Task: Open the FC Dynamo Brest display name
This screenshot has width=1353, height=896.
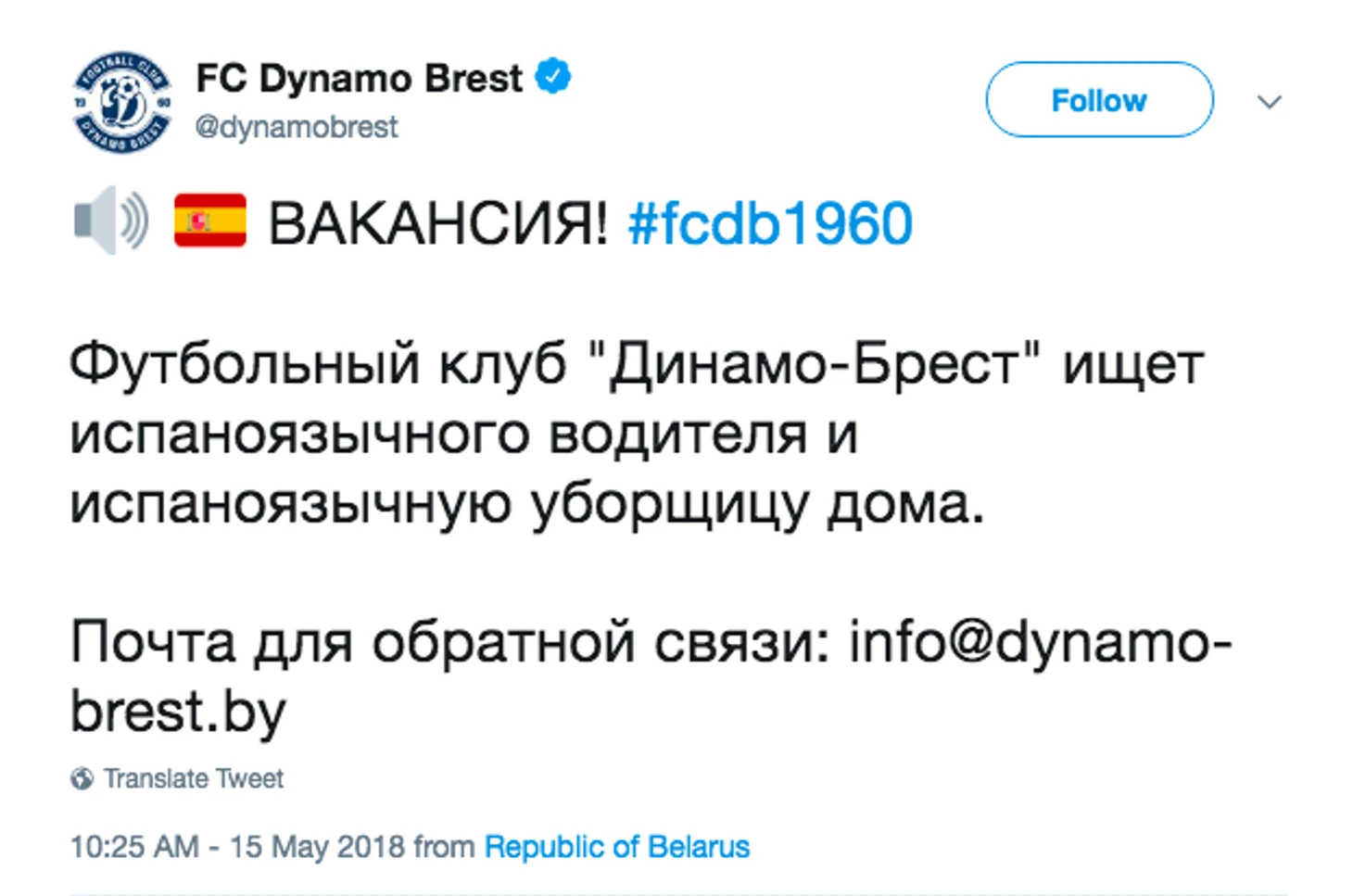Action: 359,78
